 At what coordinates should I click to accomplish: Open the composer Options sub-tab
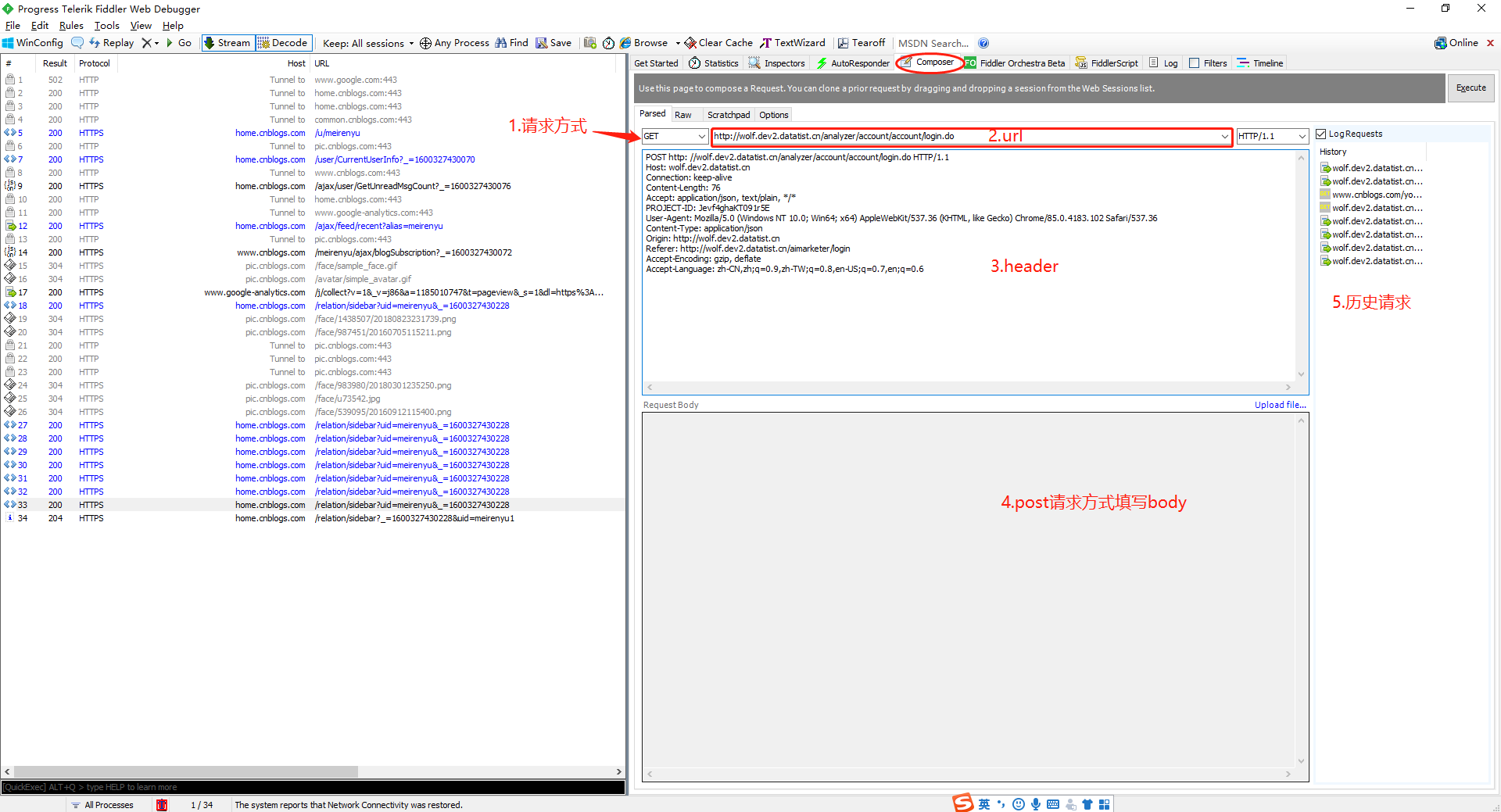pyautogui.click(x=774, y=115)
